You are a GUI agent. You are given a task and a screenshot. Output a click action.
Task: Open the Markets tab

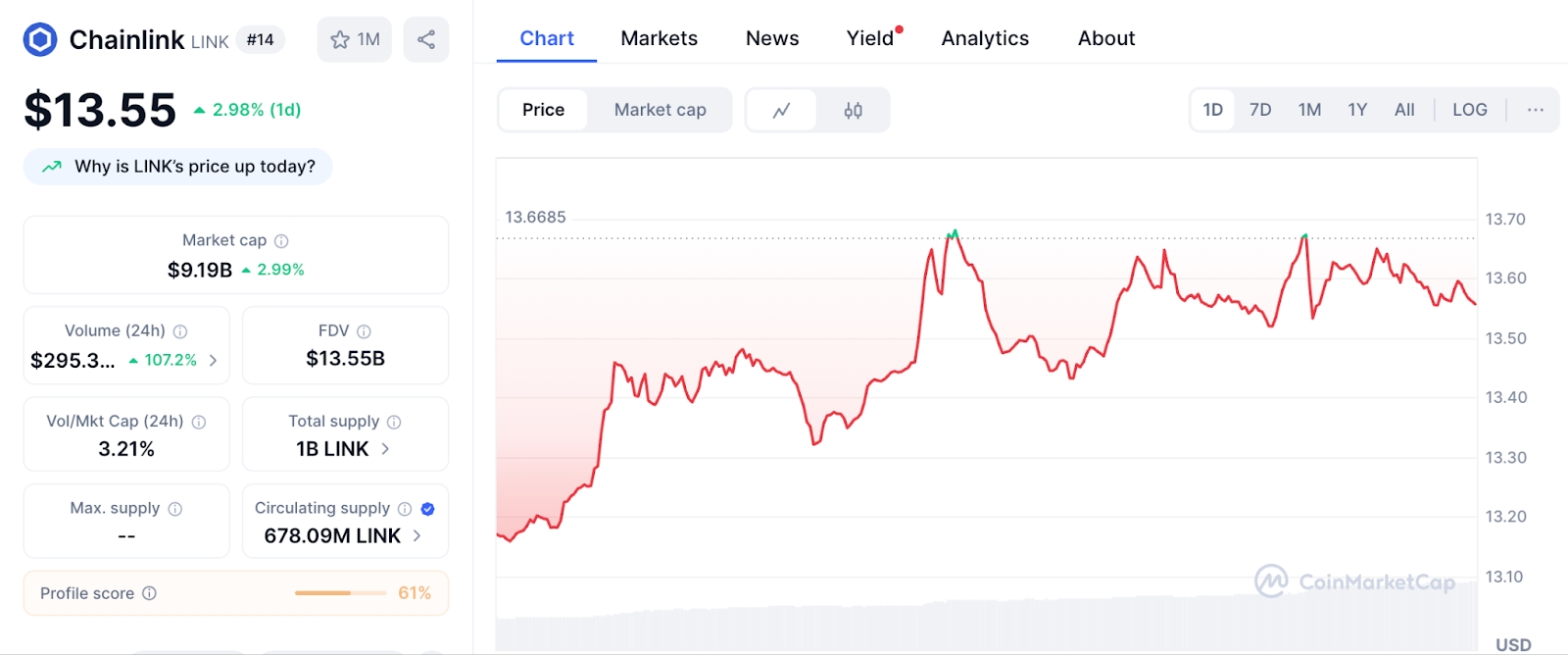coord(659,38)
